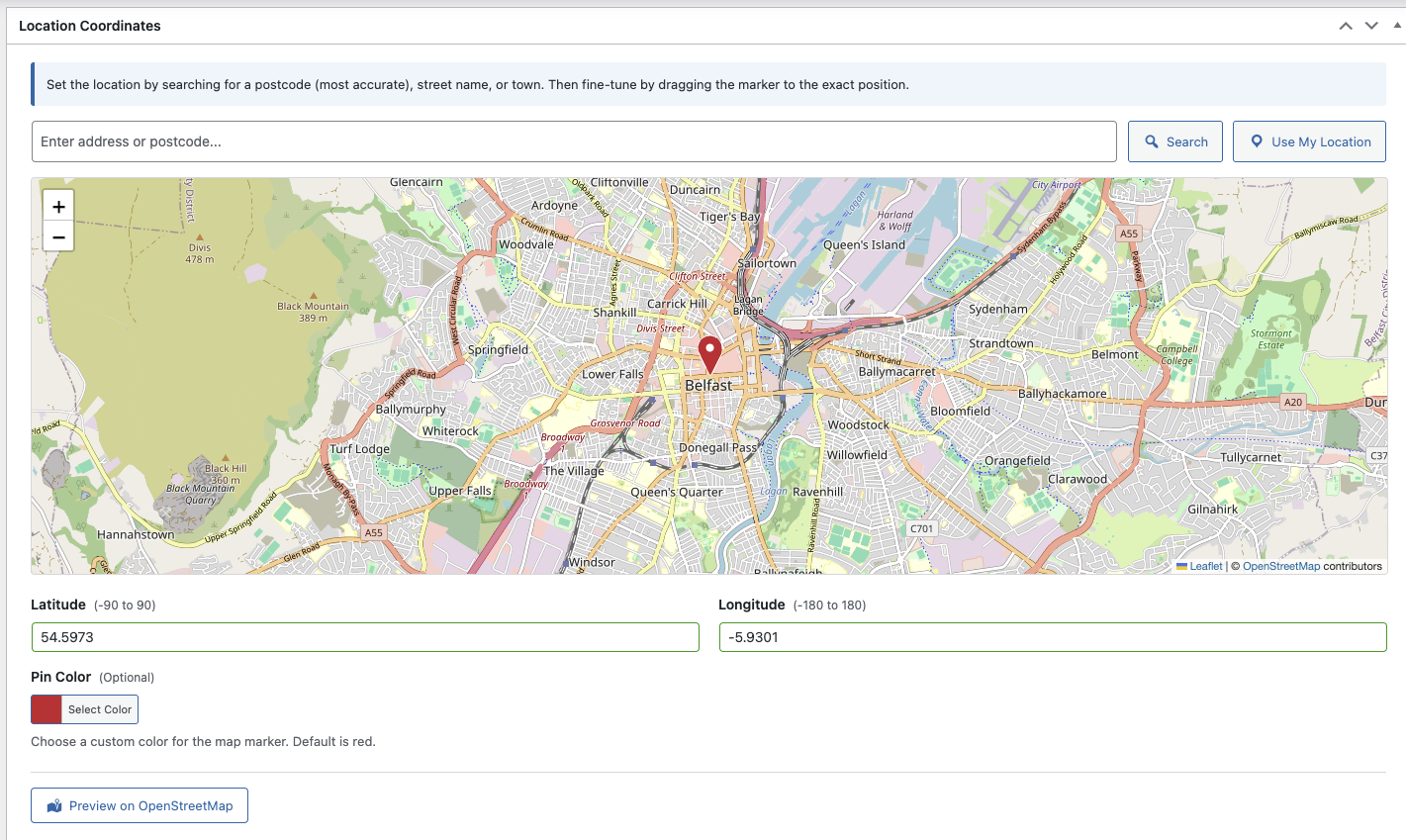Viewport: 1406px width, 840px height.
Task: Click the Leaflet flag icon in the map attribution
Action: (1182, 566)
